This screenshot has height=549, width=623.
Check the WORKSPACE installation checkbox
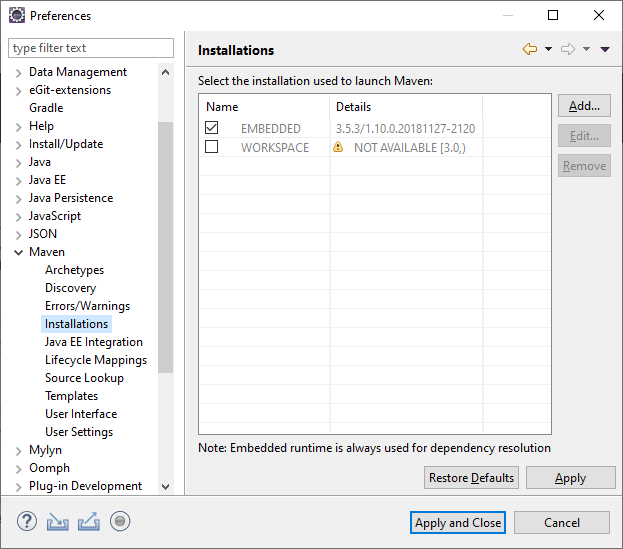click(211, 147)
